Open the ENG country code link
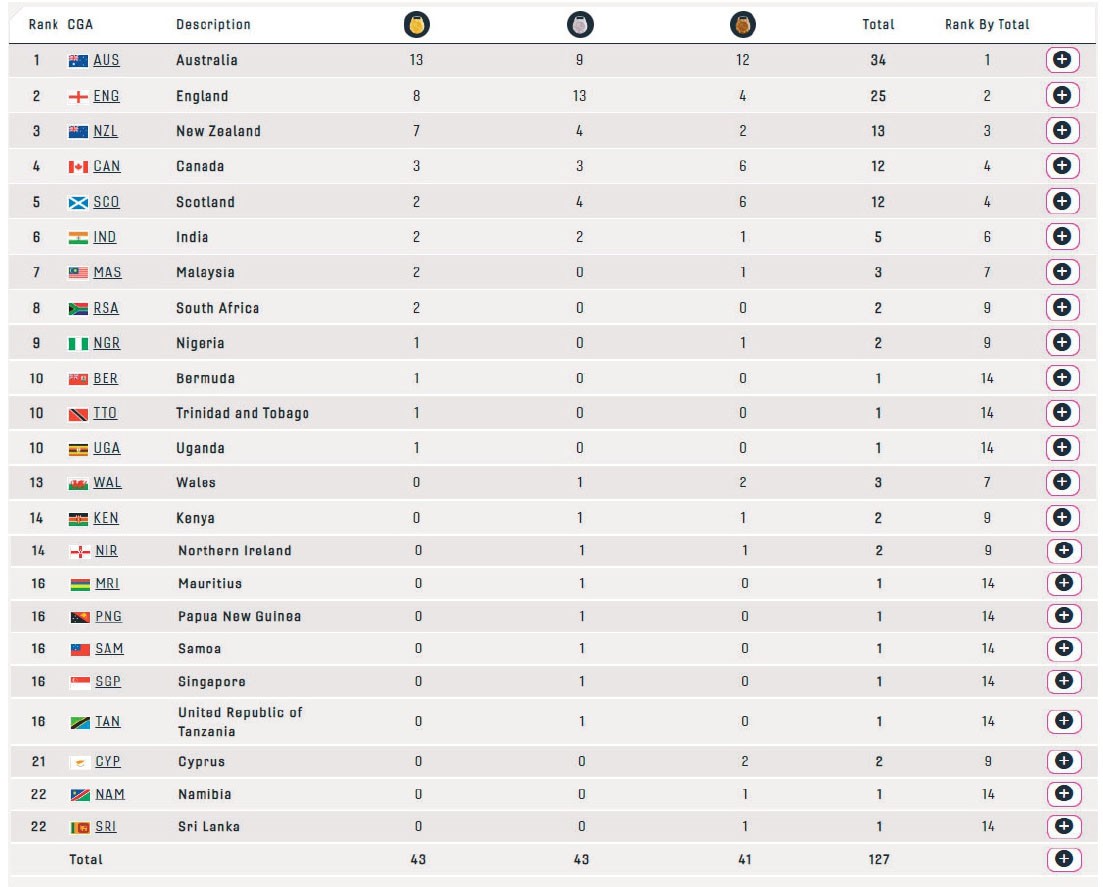The image size is (1103, 887). click(106, 97)
